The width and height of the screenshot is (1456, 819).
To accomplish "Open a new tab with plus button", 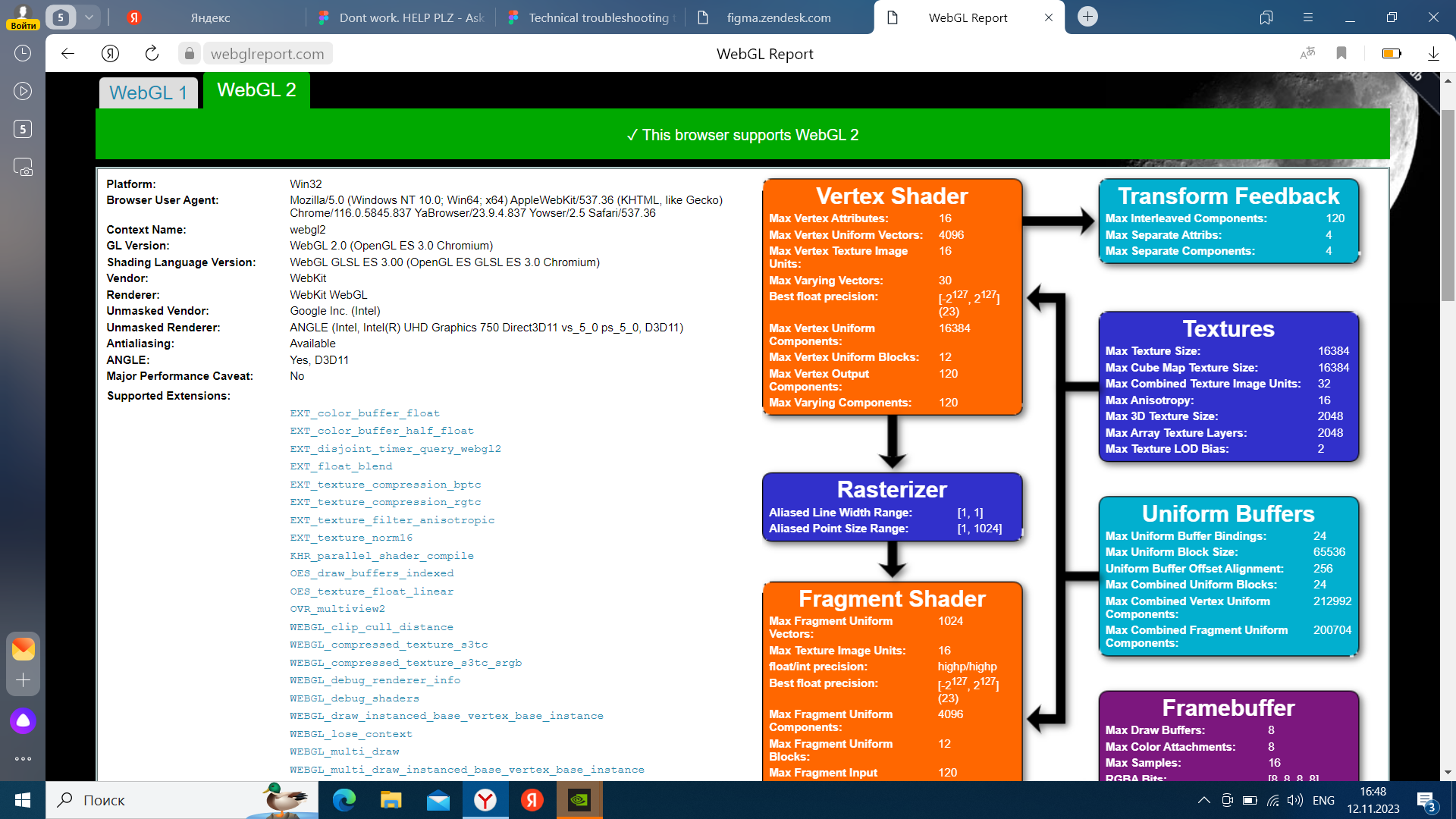I will (x=1087, y=17).
